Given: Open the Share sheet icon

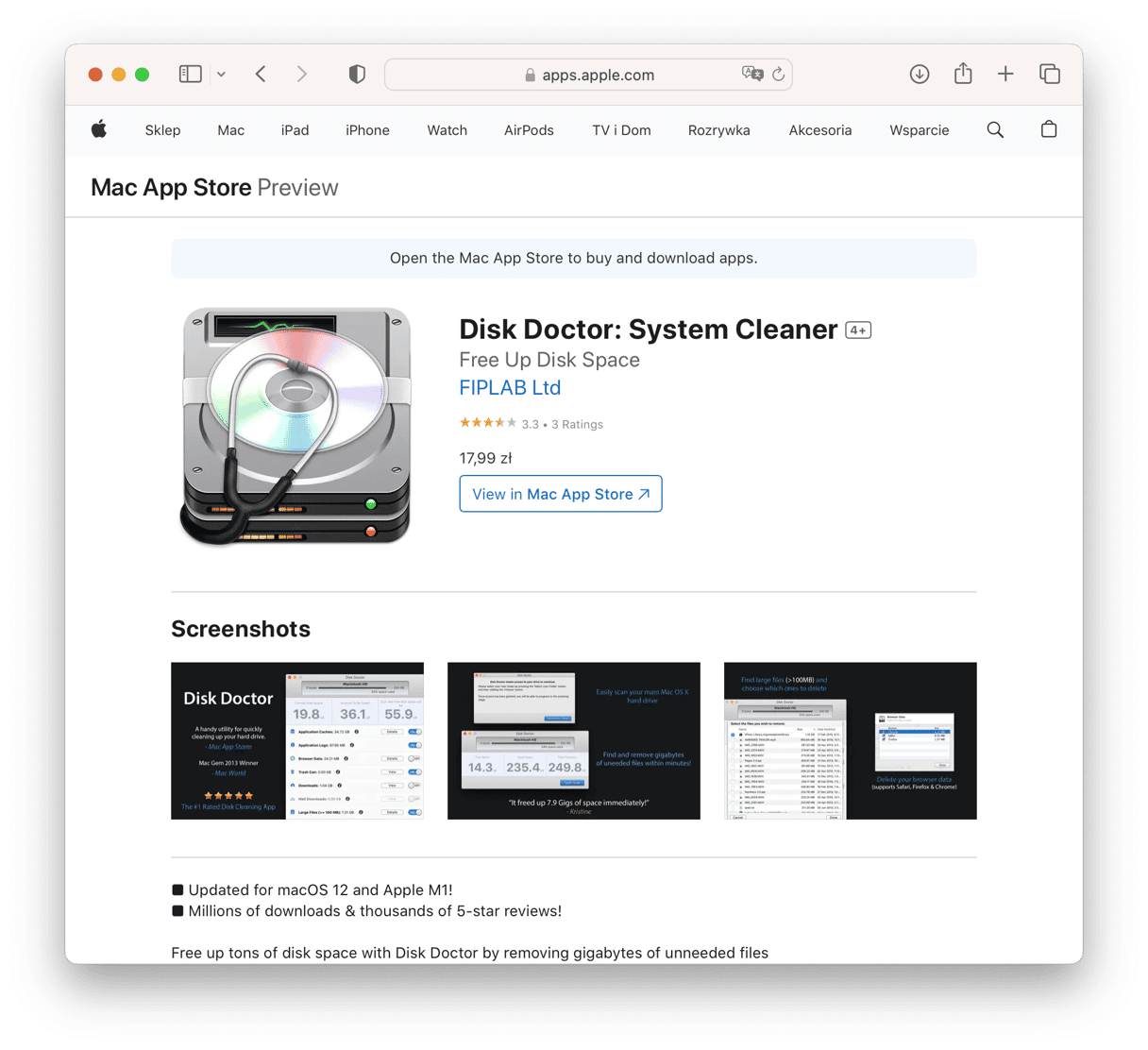Looking at the screenshot, I should point(963,74).
